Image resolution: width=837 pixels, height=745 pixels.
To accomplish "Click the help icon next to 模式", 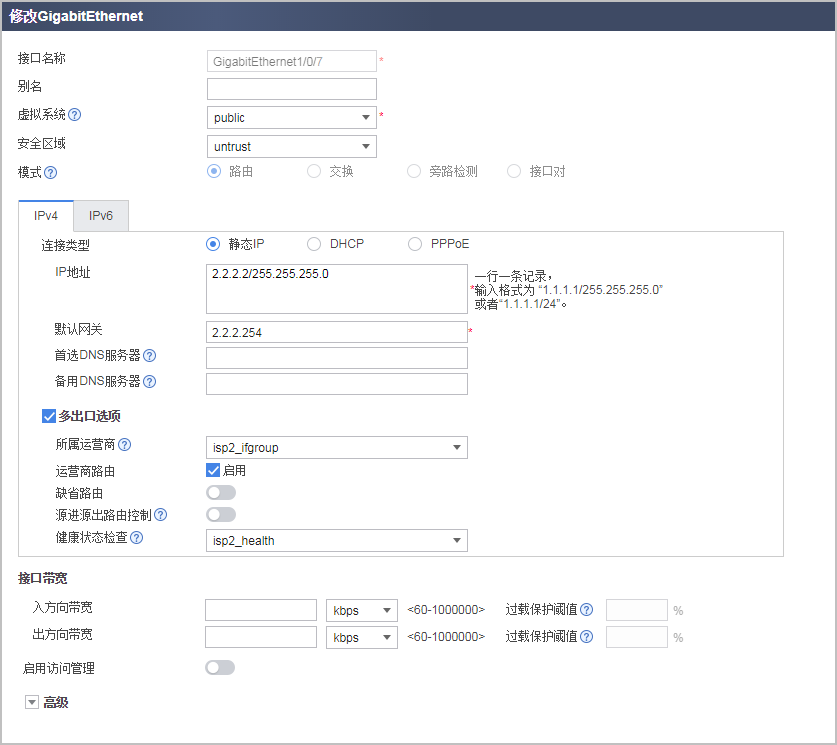I will pos(49,171).
